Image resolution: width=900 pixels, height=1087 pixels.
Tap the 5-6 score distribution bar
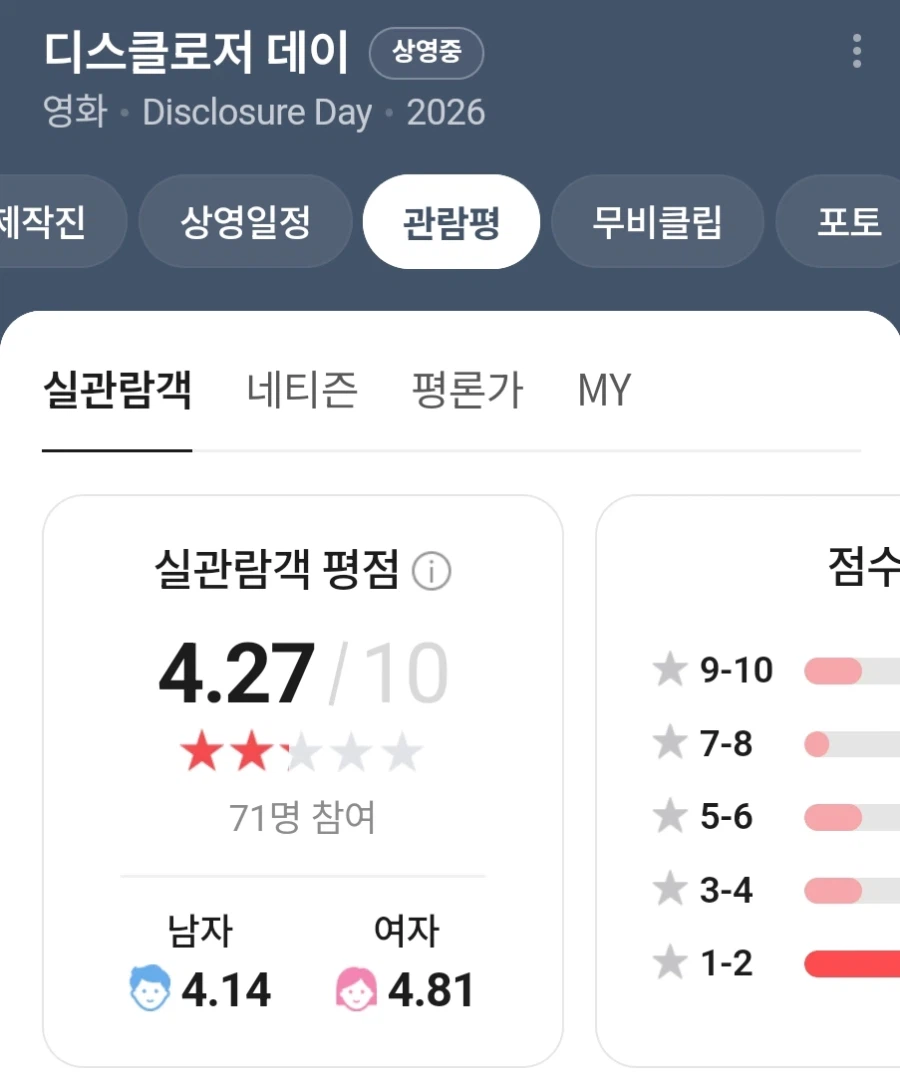[x=852, y=817]
